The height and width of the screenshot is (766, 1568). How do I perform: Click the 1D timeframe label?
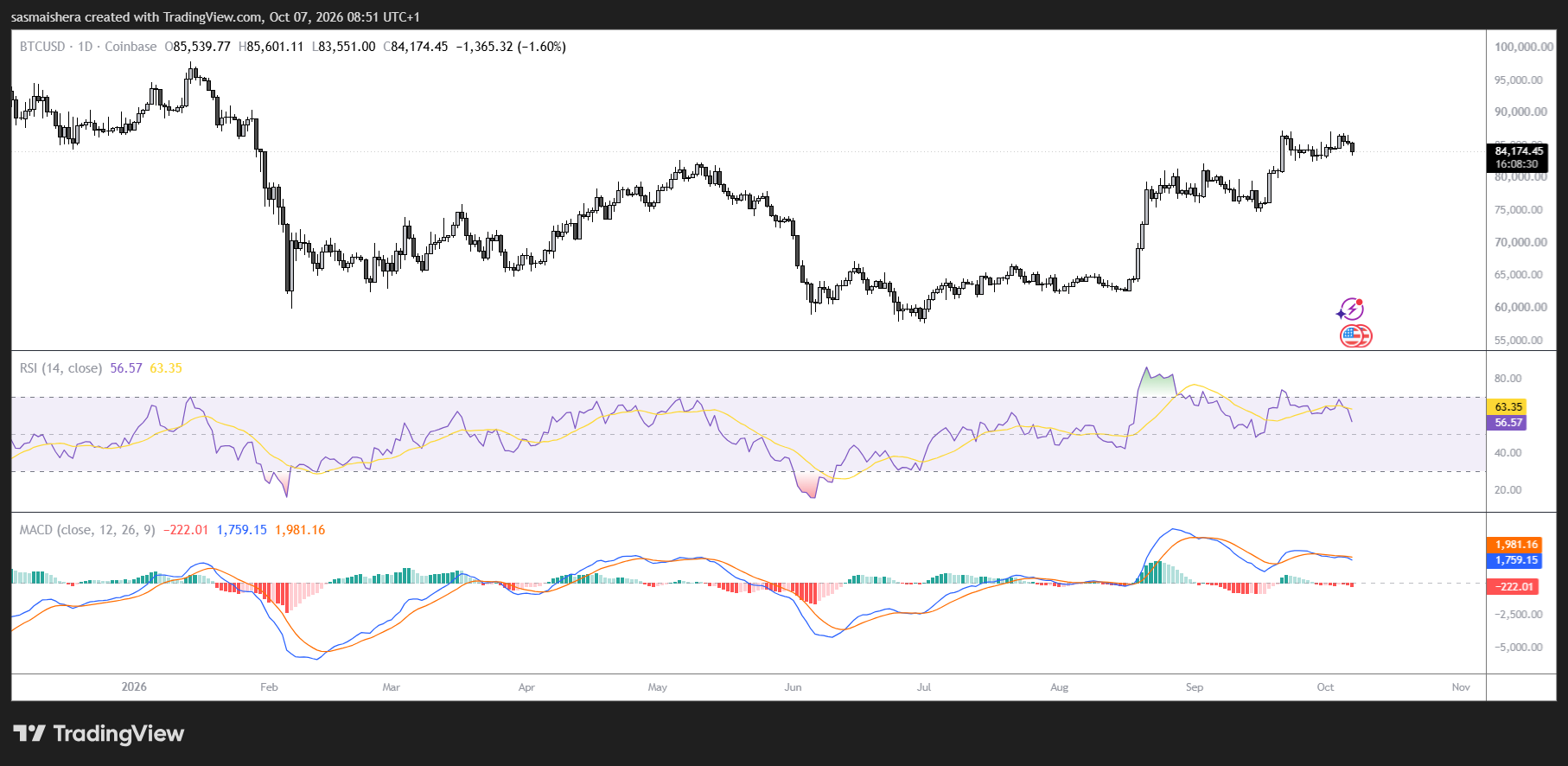85,47
